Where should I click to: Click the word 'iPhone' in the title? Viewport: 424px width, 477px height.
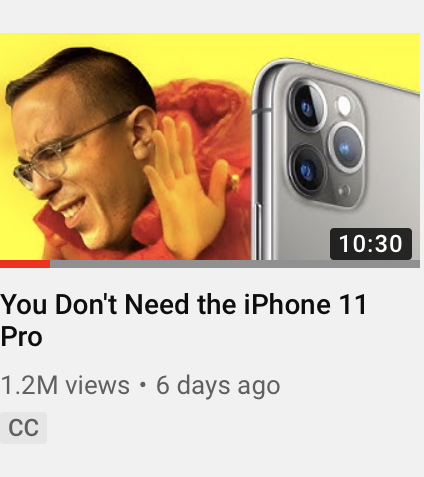point(287,305)
